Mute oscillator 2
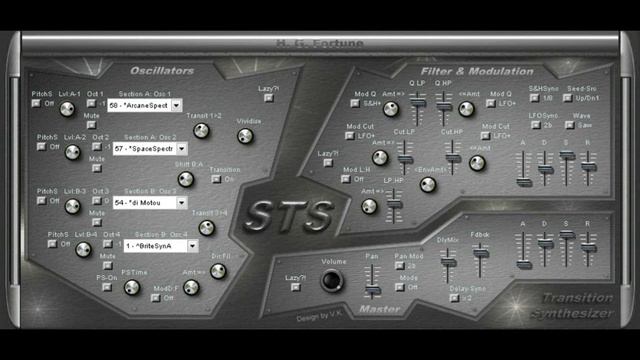The height and width of the screenshot is (360, 640). (x=97, y=168)
